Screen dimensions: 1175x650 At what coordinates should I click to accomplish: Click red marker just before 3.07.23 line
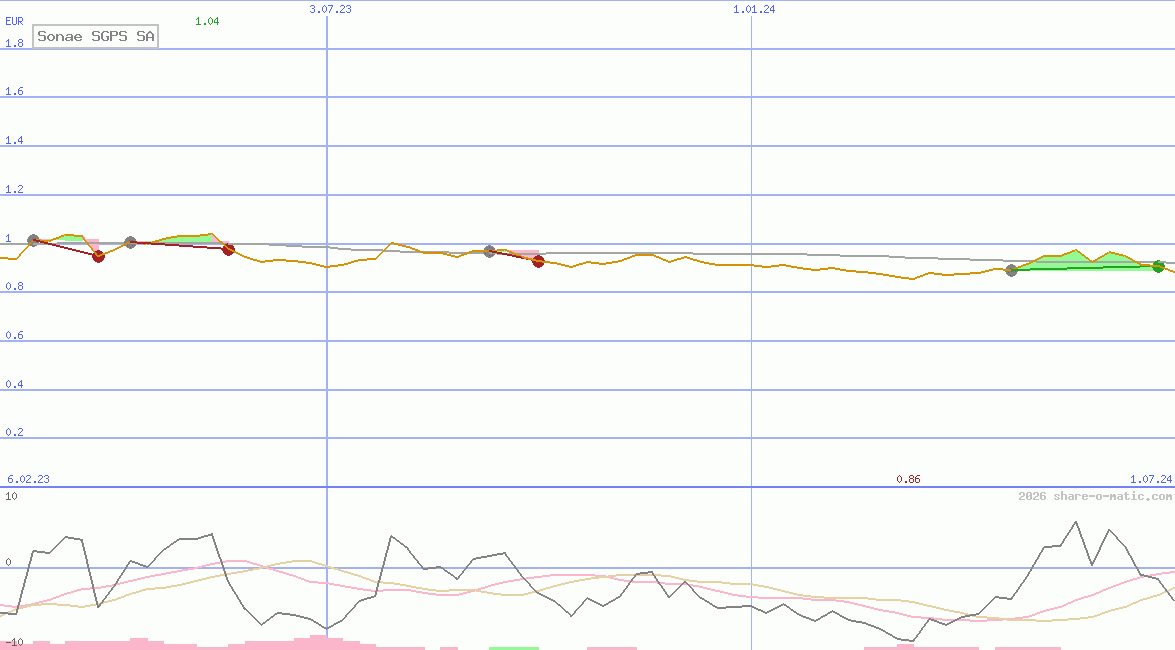228,249
